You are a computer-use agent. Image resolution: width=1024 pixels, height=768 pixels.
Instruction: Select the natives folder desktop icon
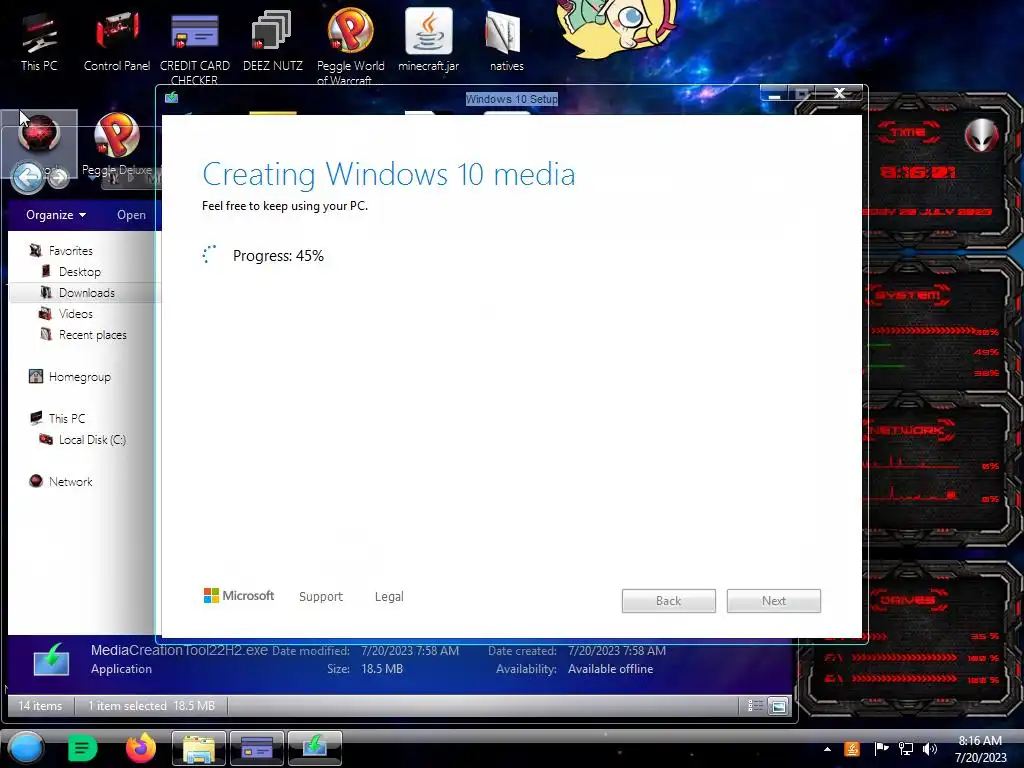(506, 41)
